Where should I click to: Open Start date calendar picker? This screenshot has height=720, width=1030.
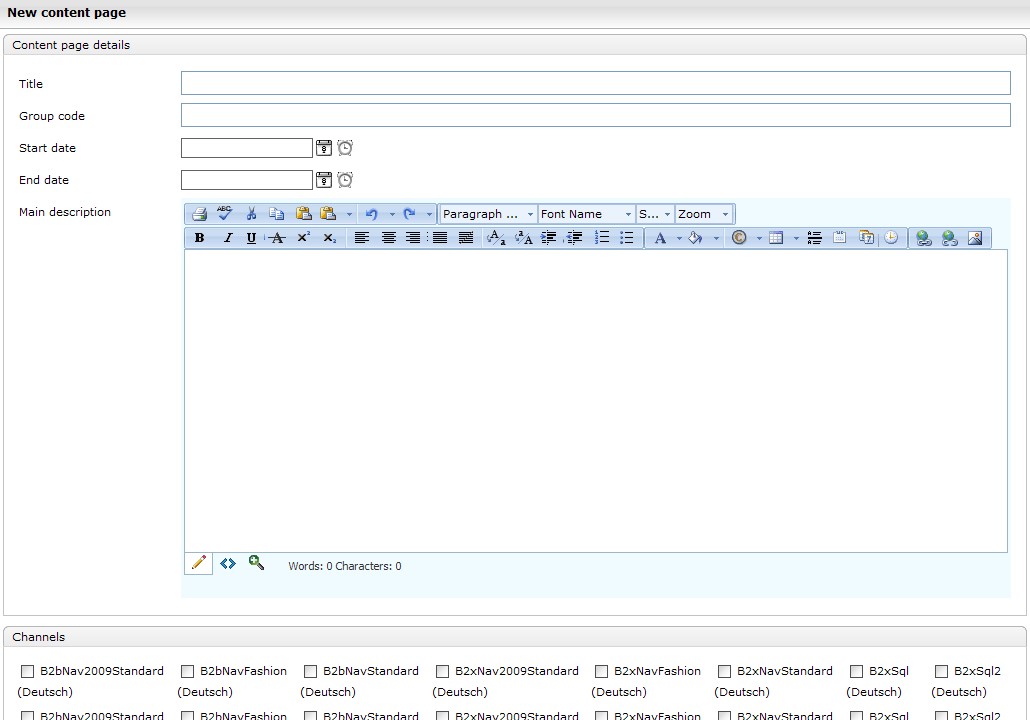click(x=324, y=148)
